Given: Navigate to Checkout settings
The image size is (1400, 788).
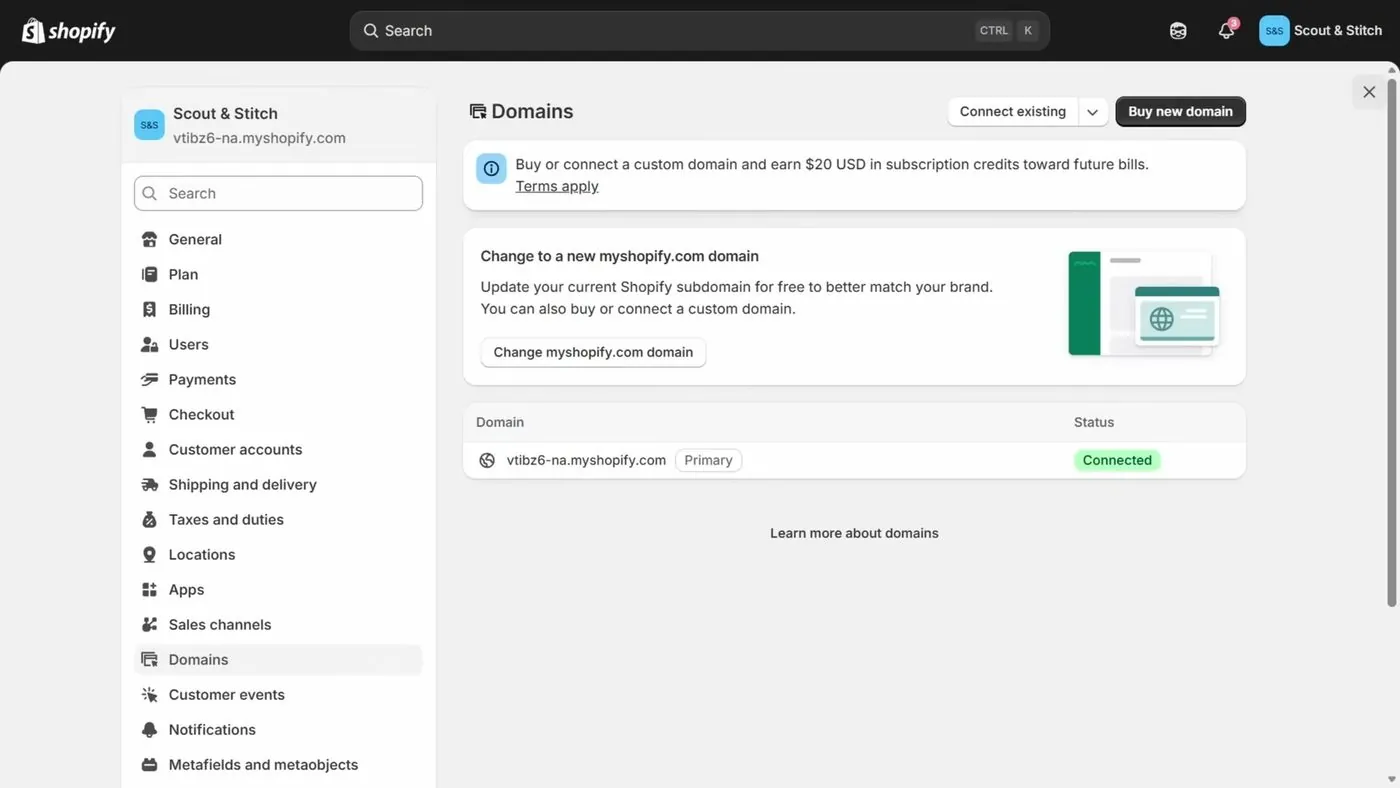Looking at the screenshot, I should (x=278, y=415).
